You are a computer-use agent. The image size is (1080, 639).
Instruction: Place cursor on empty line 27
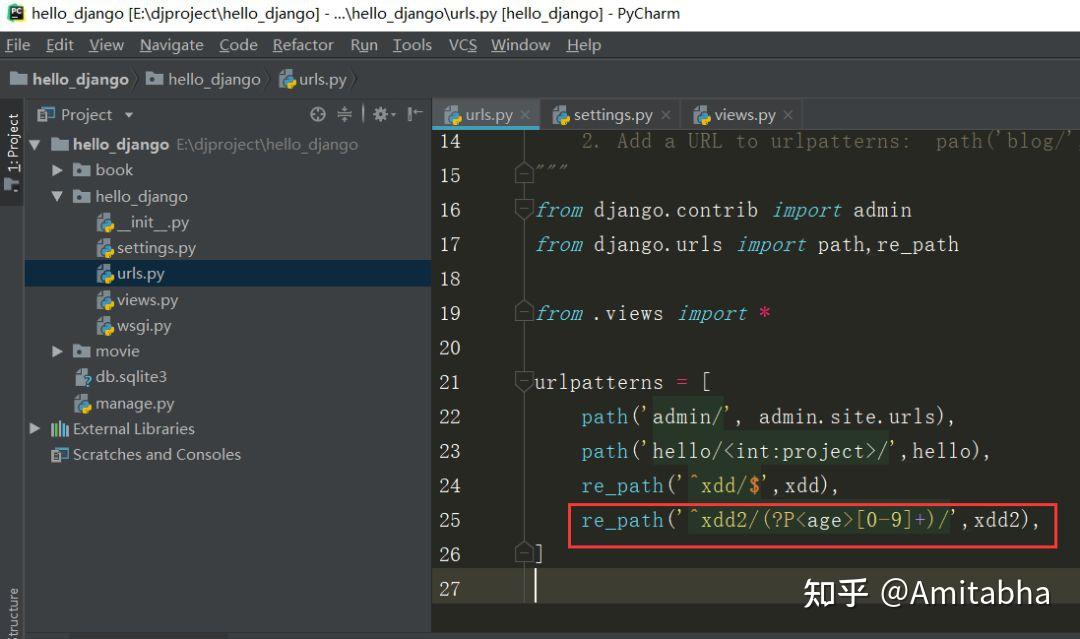[758, 587]
